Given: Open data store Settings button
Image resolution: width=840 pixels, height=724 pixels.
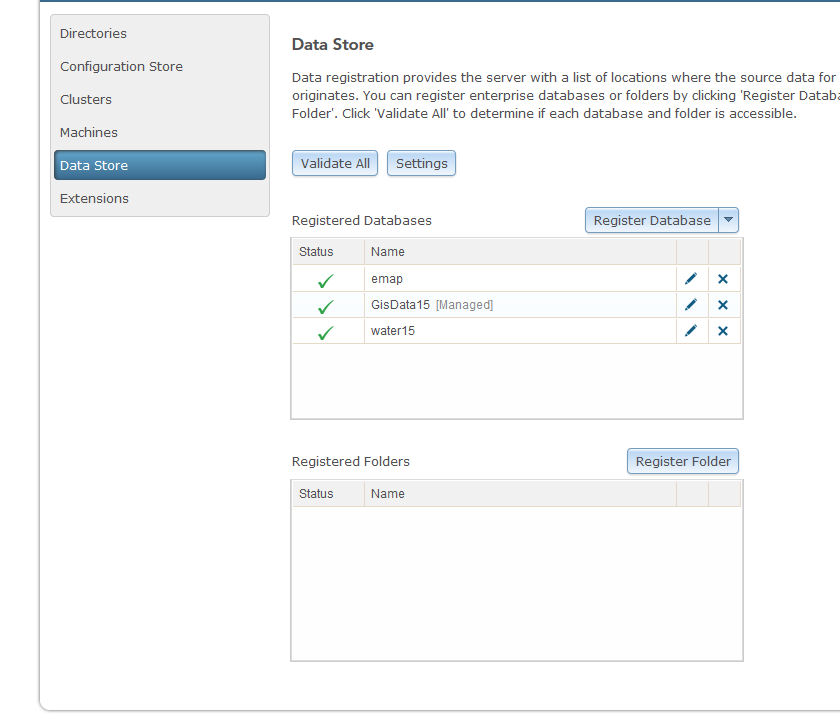Looking at the screenshot, I should point(421,163).
